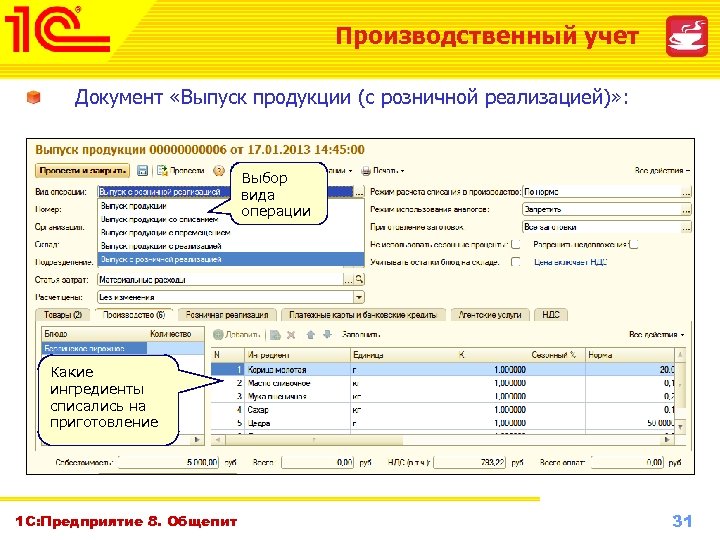Image resolution: width=720 pixels, height=540 pixels.
Task: Select ingredient row Масло сливочное
Action: point(443,383)
